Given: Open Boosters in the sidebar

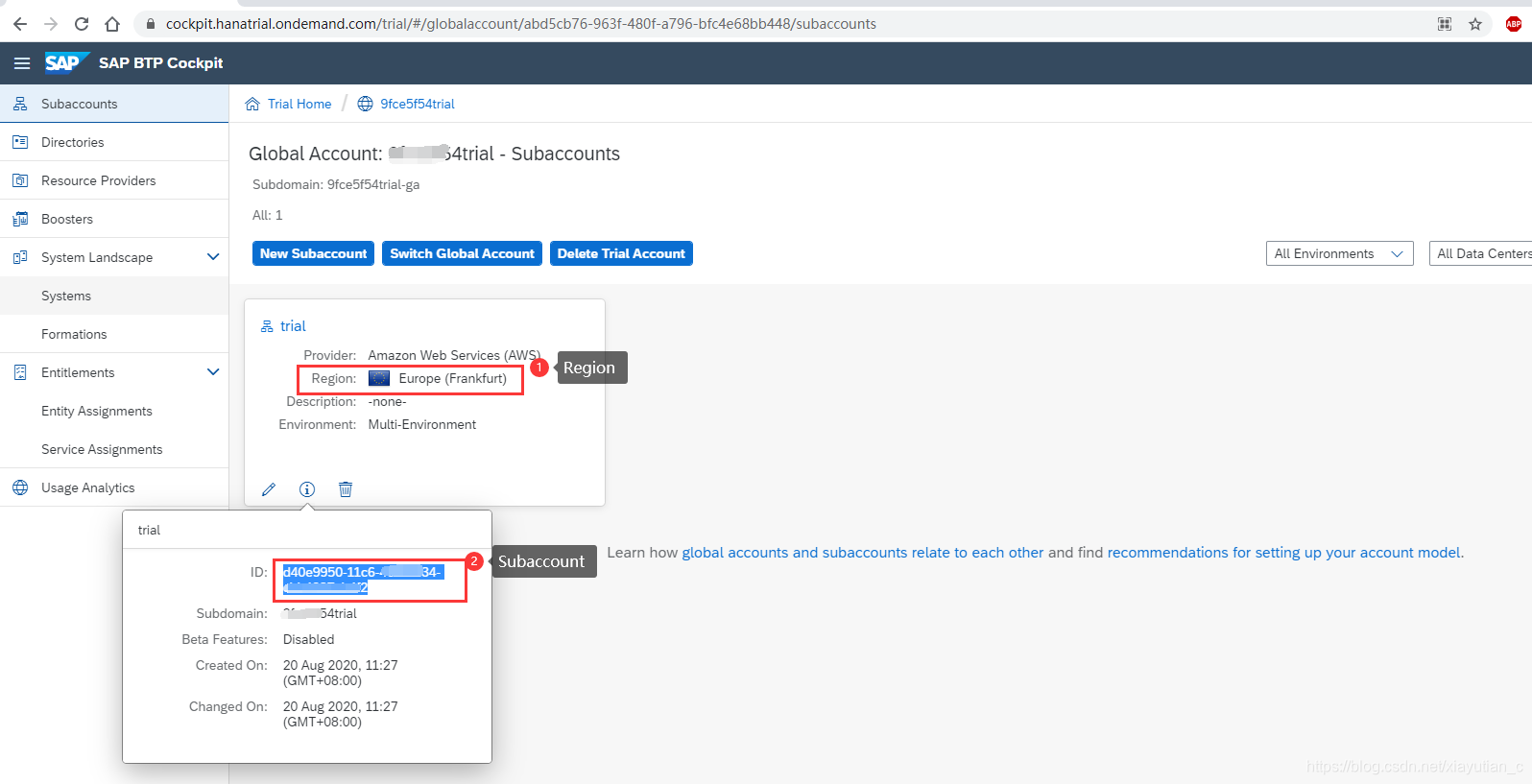Looking at the screenshot, I should 114,219.
